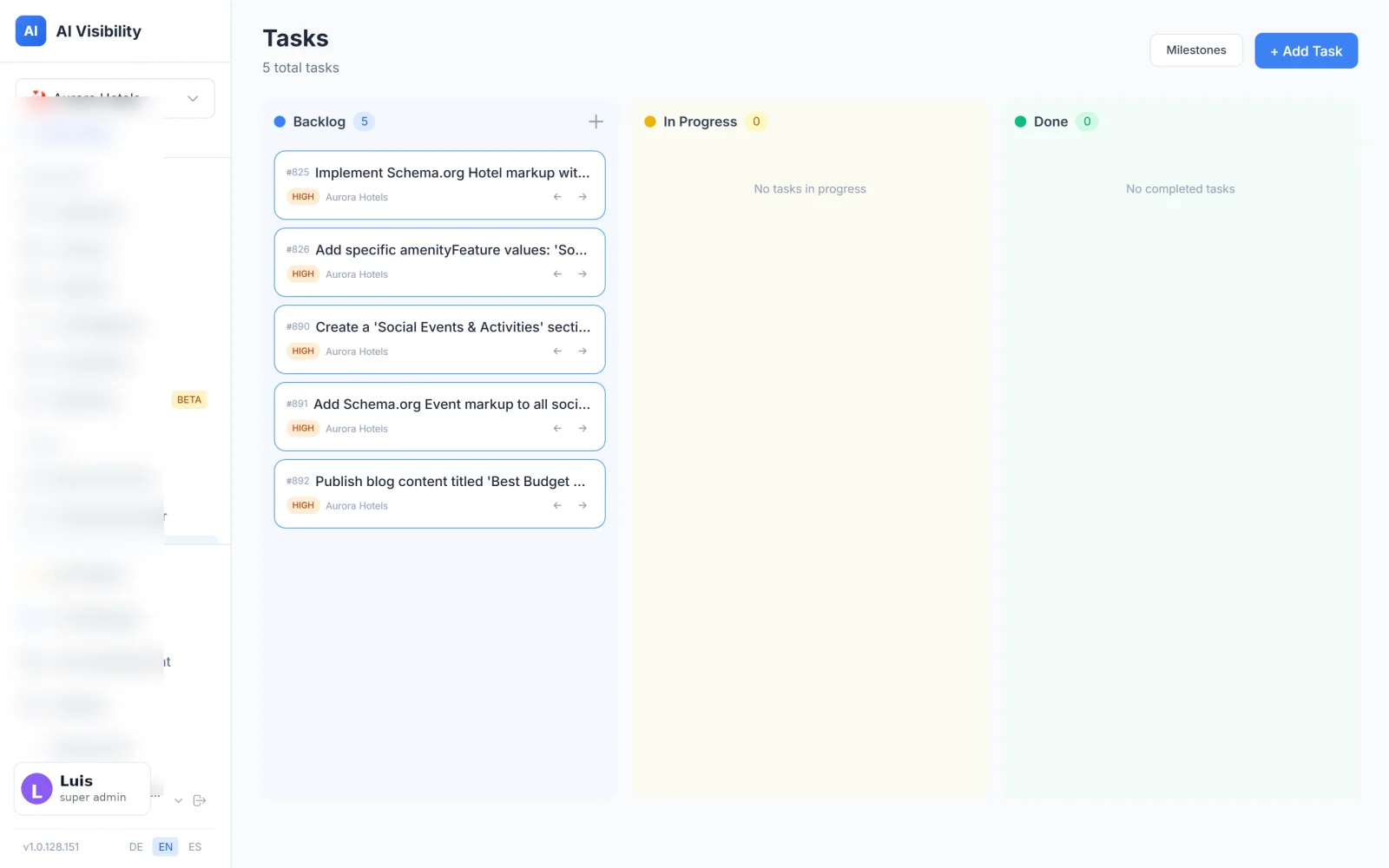Click the AI Visibility app title
Screen dimensions: 1389x868
coord(99,31)
